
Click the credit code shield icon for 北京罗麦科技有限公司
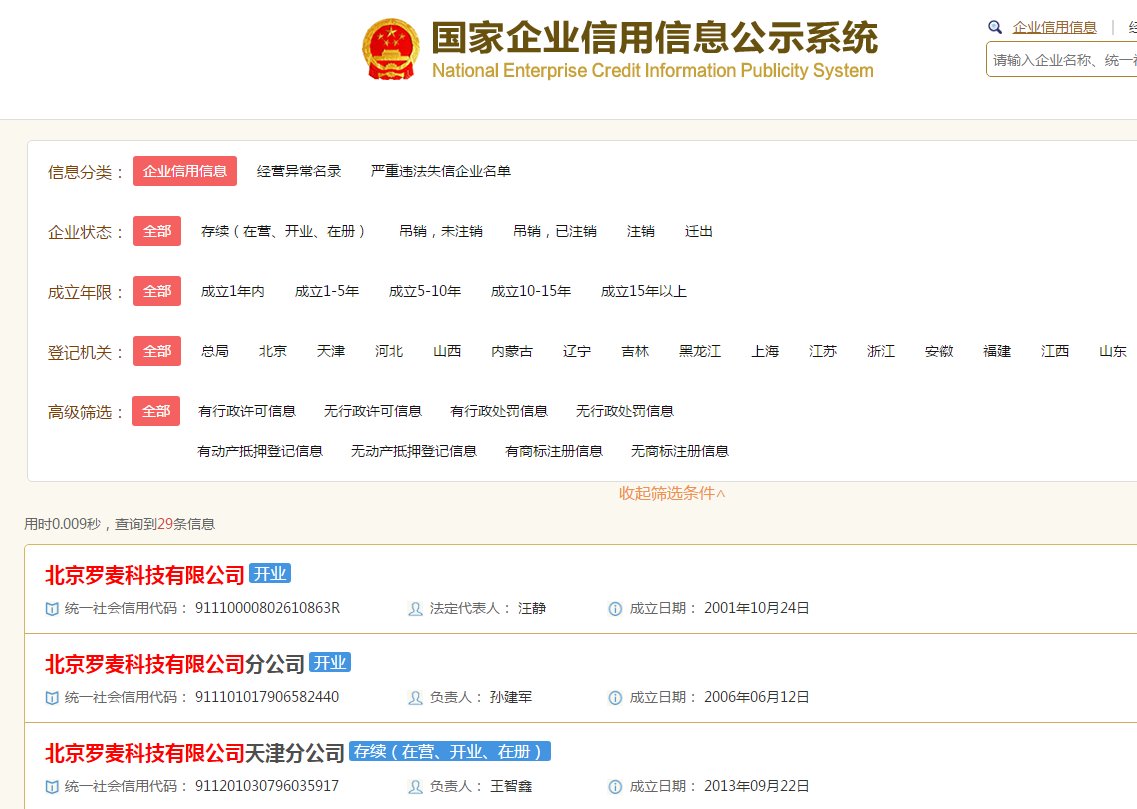pyautogui.click(x=52, y=608)
